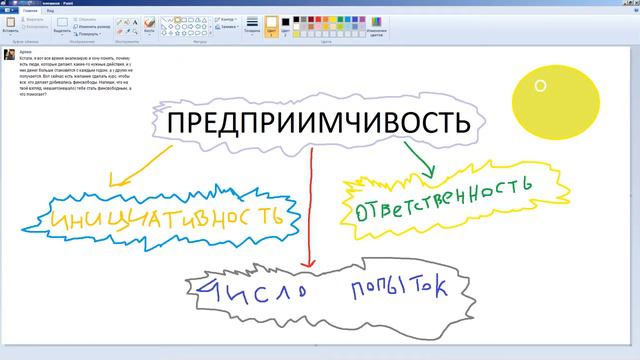Click the Копировать (Copy) button

[35, 27]
